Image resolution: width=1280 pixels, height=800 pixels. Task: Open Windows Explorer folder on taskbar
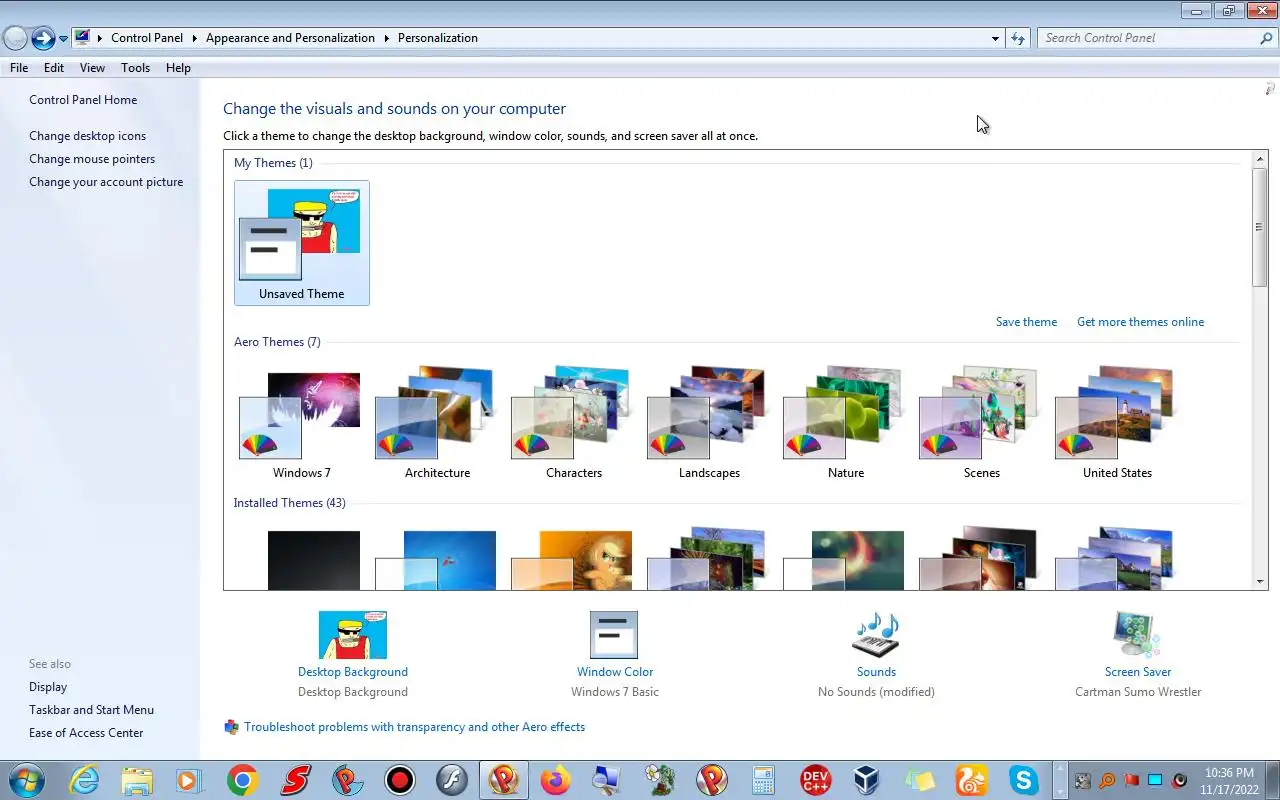point(137,780)
